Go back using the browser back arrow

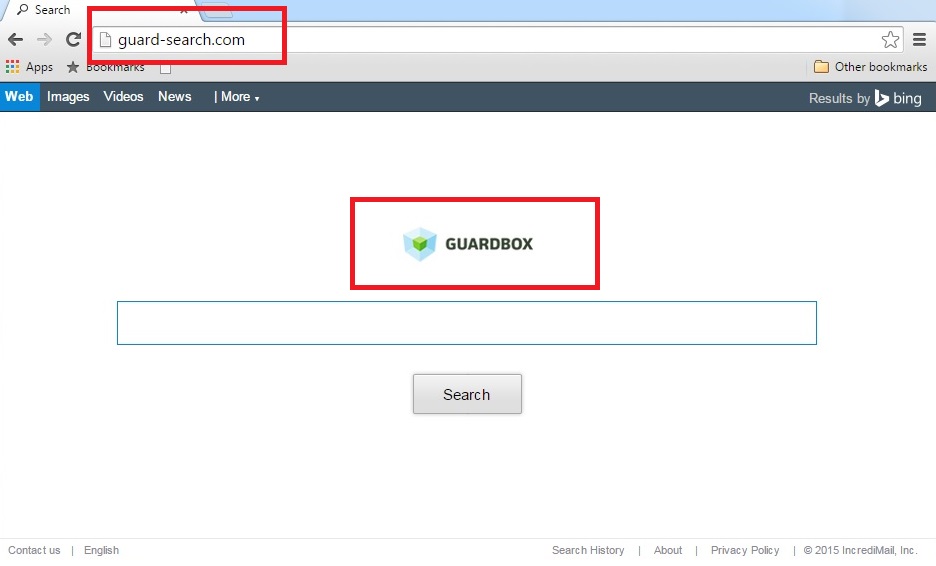[x=16, y=40]
